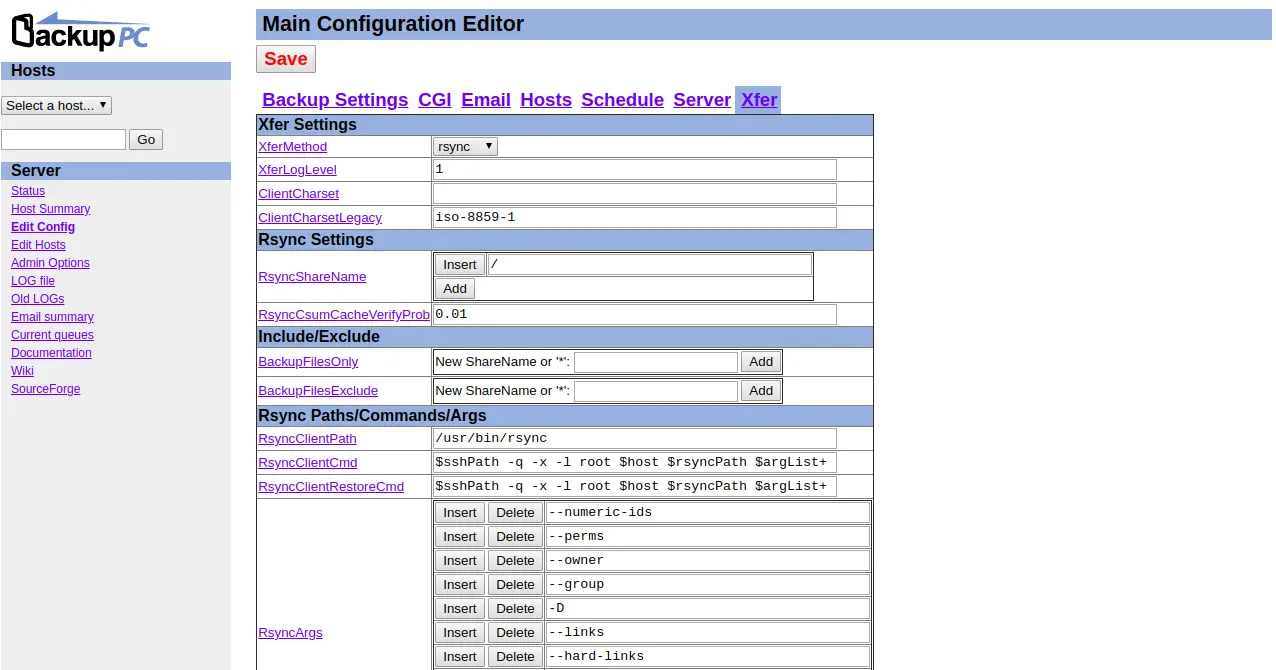Delete the --numeric-ids argument
This screenshot has height=670, width=1276.
(x=516, y=513)
